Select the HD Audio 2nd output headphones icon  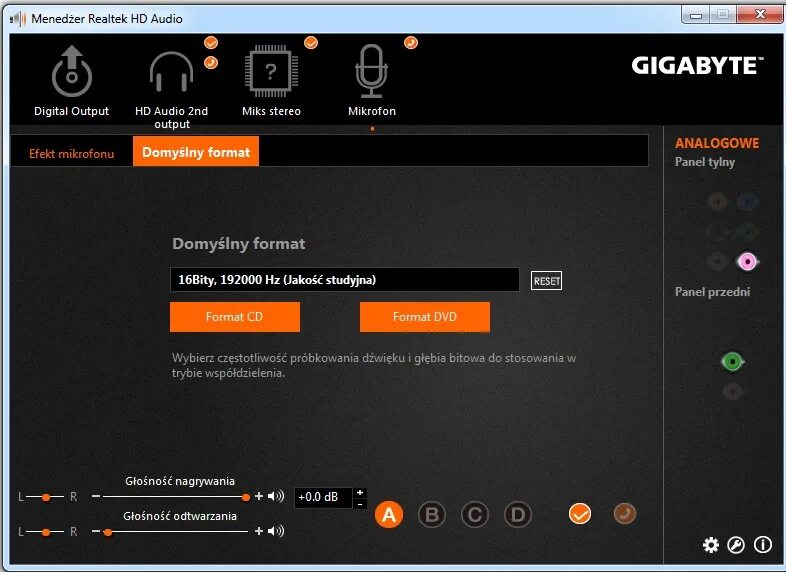[x=171, y=72]
